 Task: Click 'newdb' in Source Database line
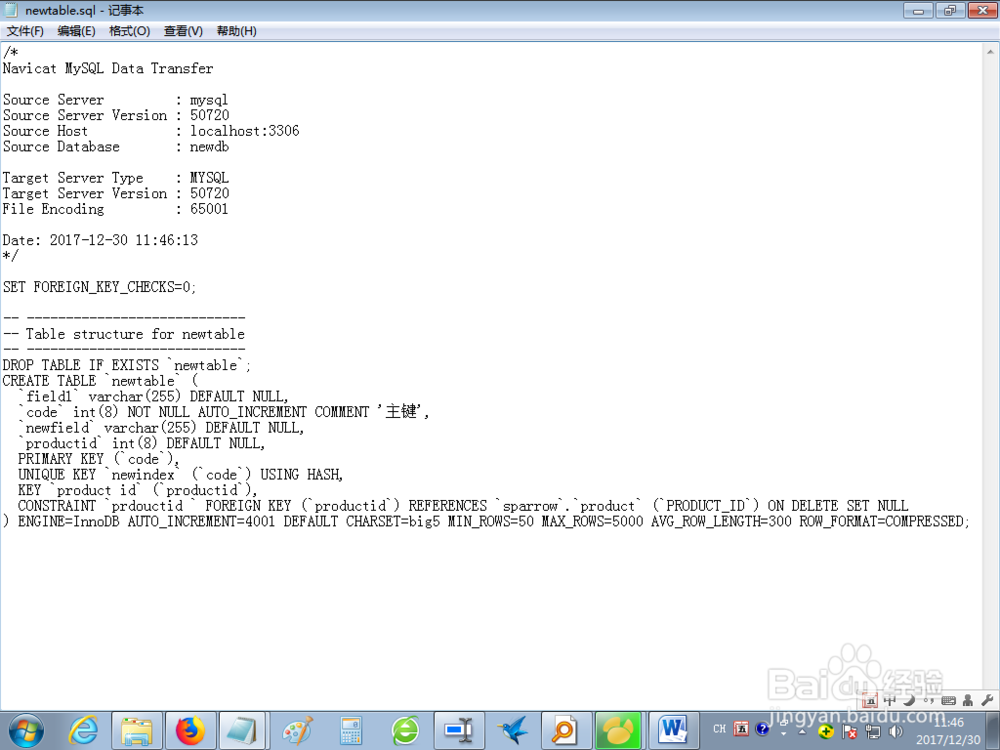pos(209,147)
